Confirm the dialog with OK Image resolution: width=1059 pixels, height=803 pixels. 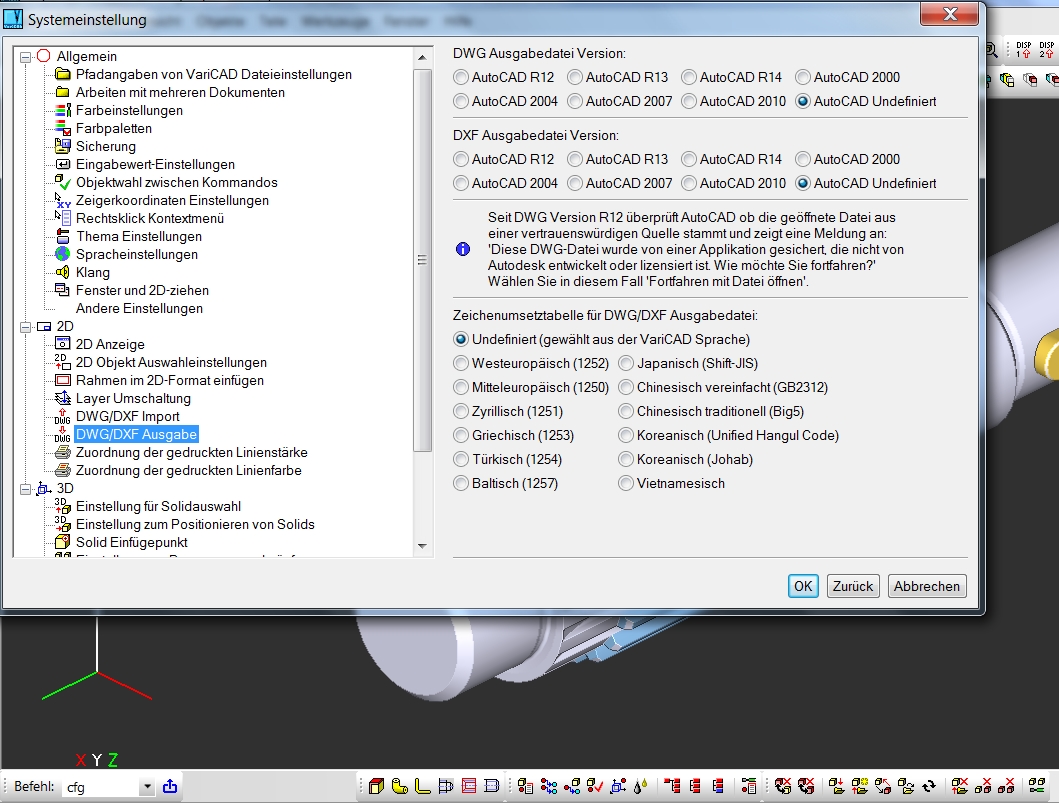[x=803, y=586]
